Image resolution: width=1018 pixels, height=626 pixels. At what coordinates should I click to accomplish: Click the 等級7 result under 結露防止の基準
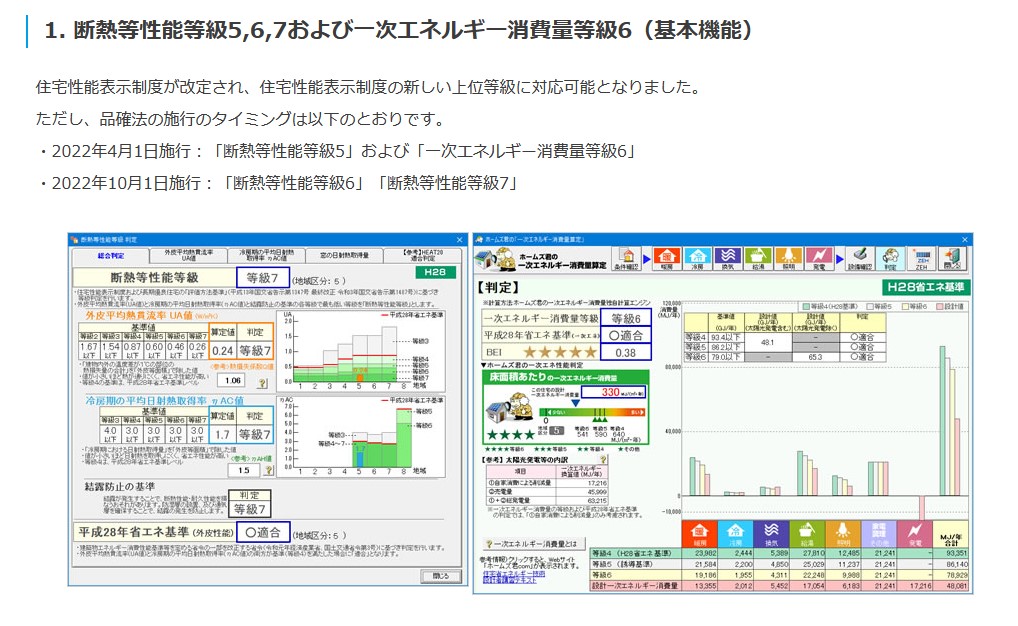[249, 508]
